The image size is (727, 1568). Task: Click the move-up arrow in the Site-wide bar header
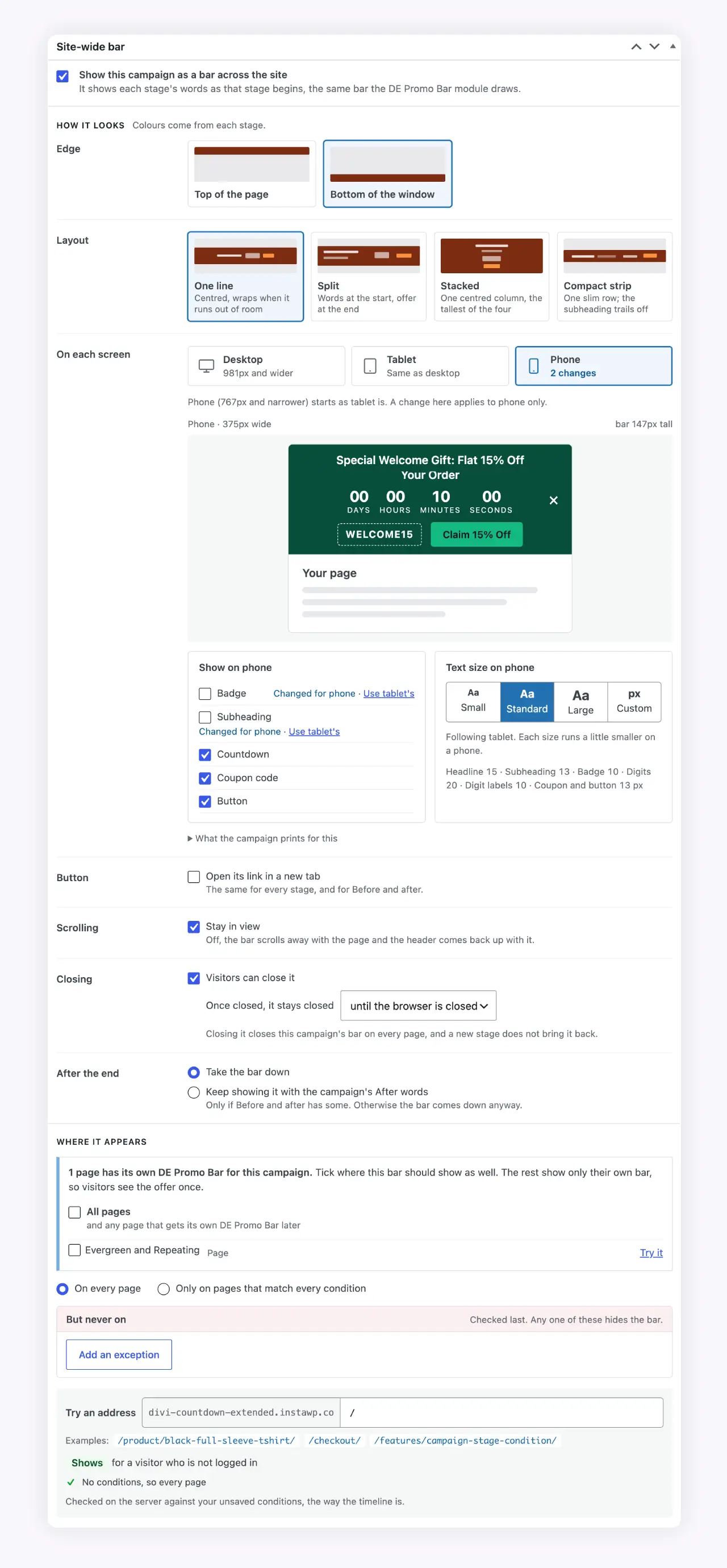click(636, 47)
